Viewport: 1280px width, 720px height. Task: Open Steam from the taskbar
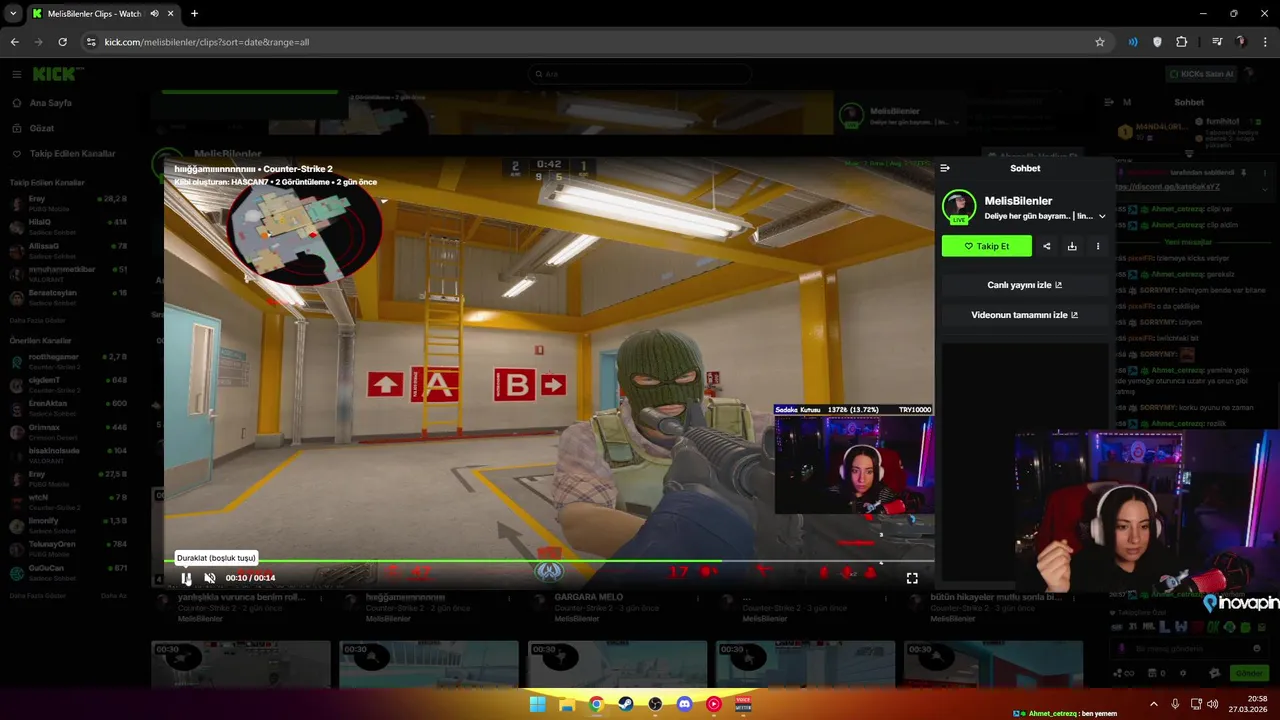tap(625, 704)
